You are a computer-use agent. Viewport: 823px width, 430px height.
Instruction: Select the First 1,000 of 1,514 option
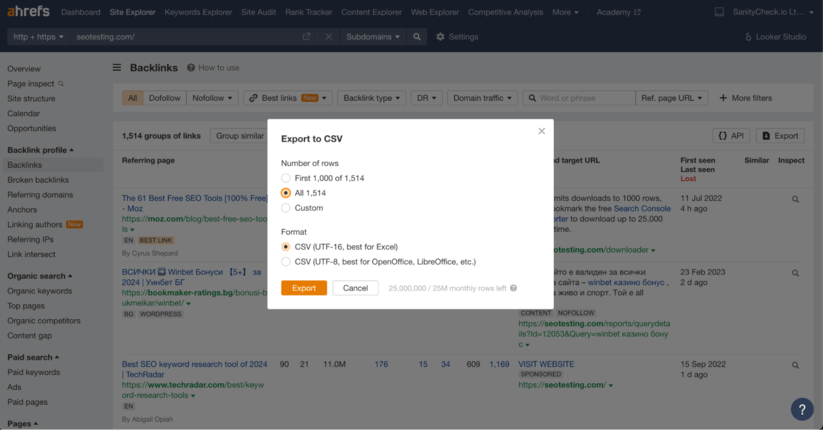pyautogui.click(x=286, y=178)
